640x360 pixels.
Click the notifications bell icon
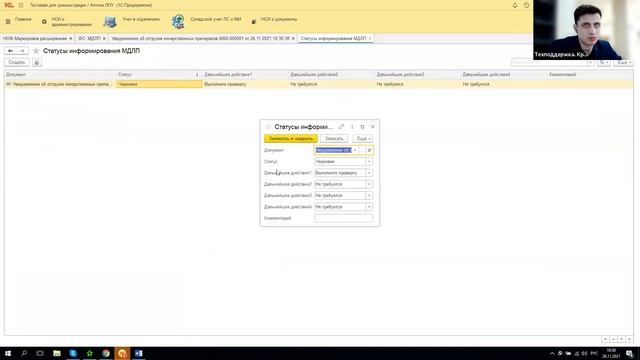[515, 5]
